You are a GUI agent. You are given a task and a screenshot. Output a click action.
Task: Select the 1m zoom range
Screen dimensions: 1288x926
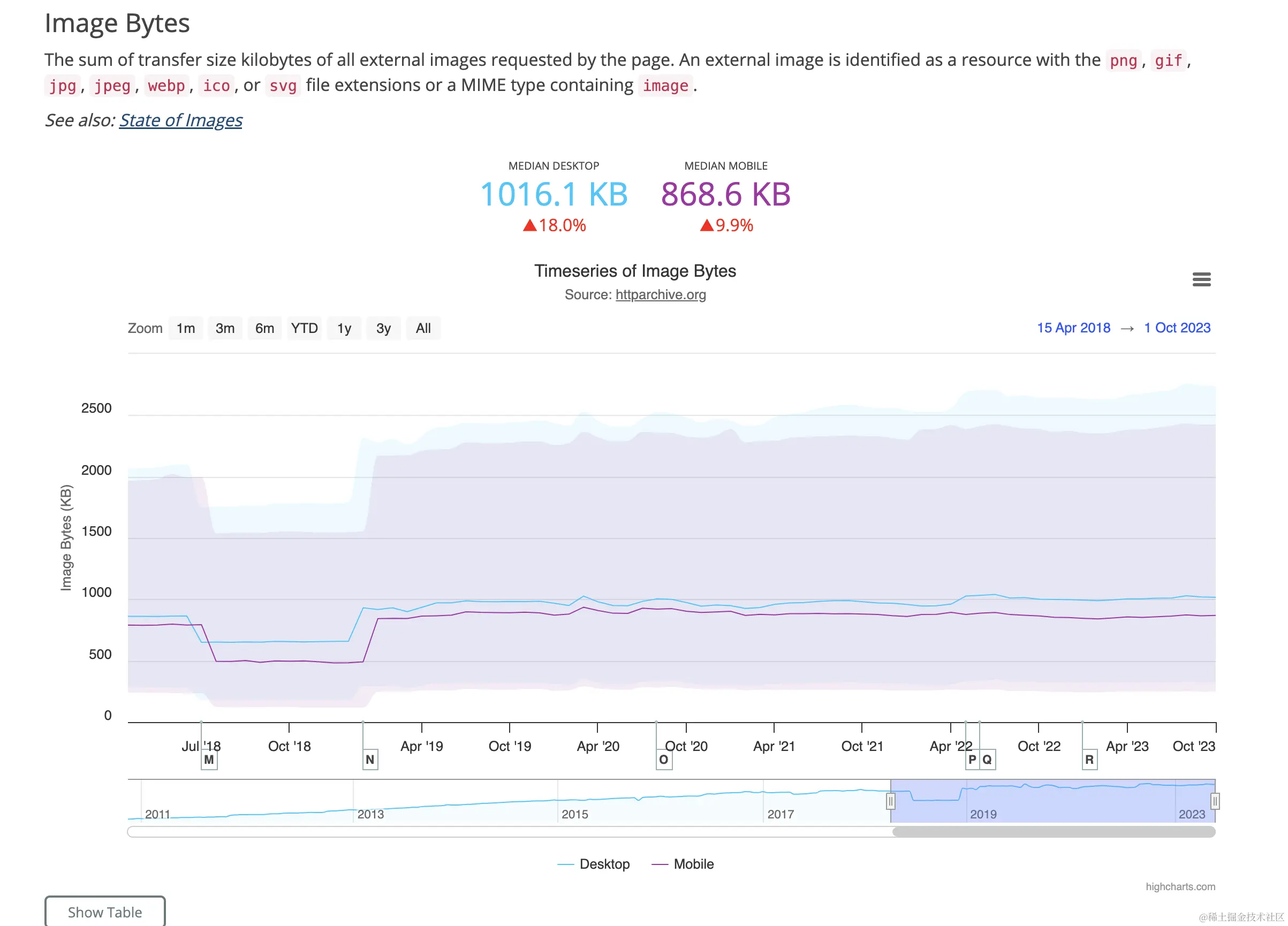[x=186, y=328]
